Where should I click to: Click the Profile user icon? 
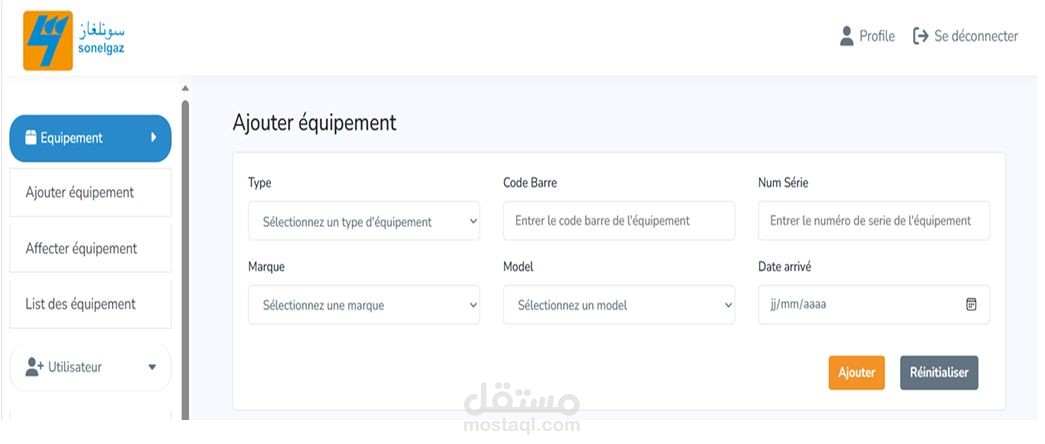(x=847, y=36)
